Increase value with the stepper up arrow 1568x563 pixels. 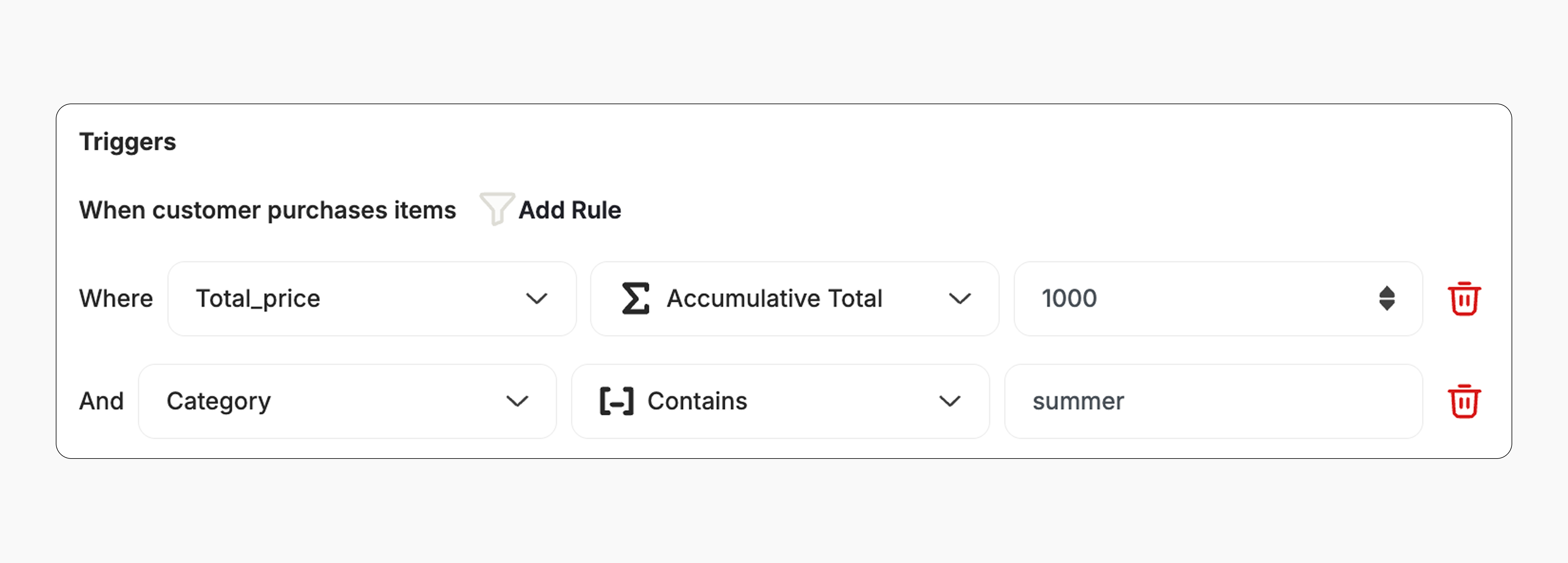(1387, 291)
